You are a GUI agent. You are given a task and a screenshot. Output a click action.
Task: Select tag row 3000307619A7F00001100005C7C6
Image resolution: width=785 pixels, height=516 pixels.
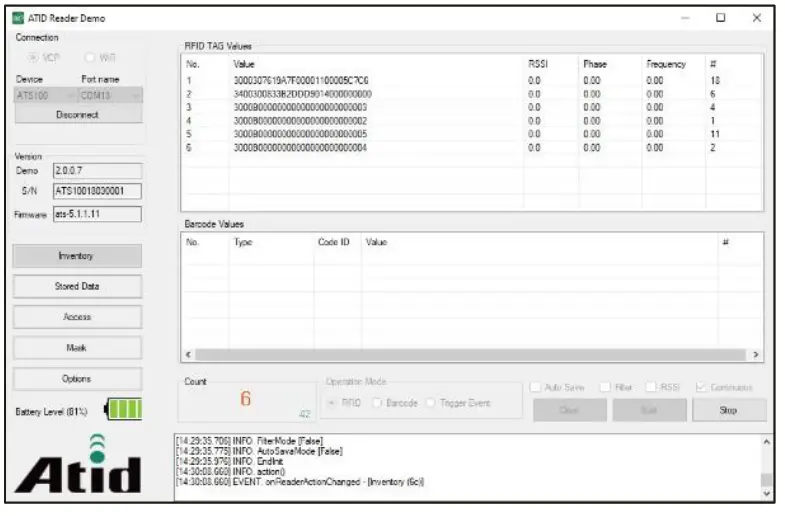tap(471, 81)
